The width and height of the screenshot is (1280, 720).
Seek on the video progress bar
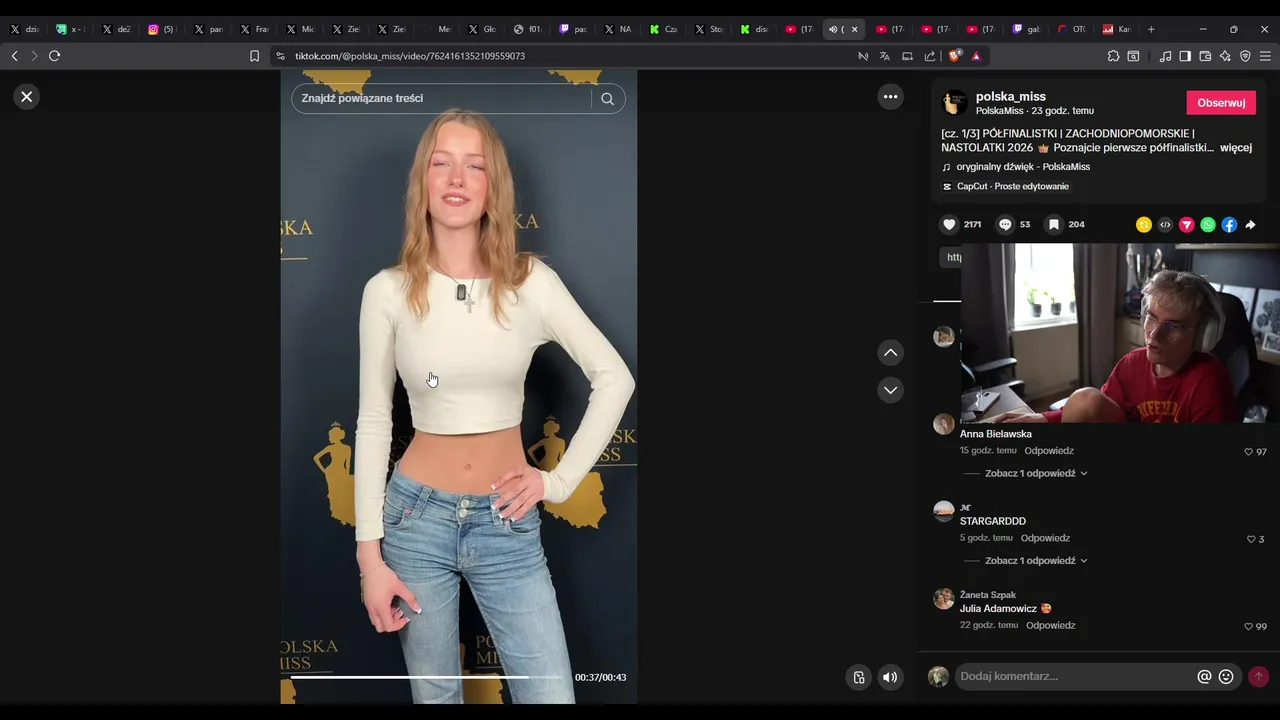coord(427,677)
